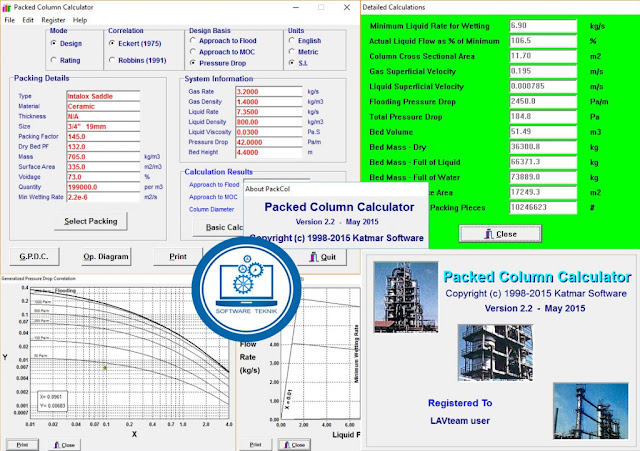Close the Detailed Calculations window

(500, 234)
